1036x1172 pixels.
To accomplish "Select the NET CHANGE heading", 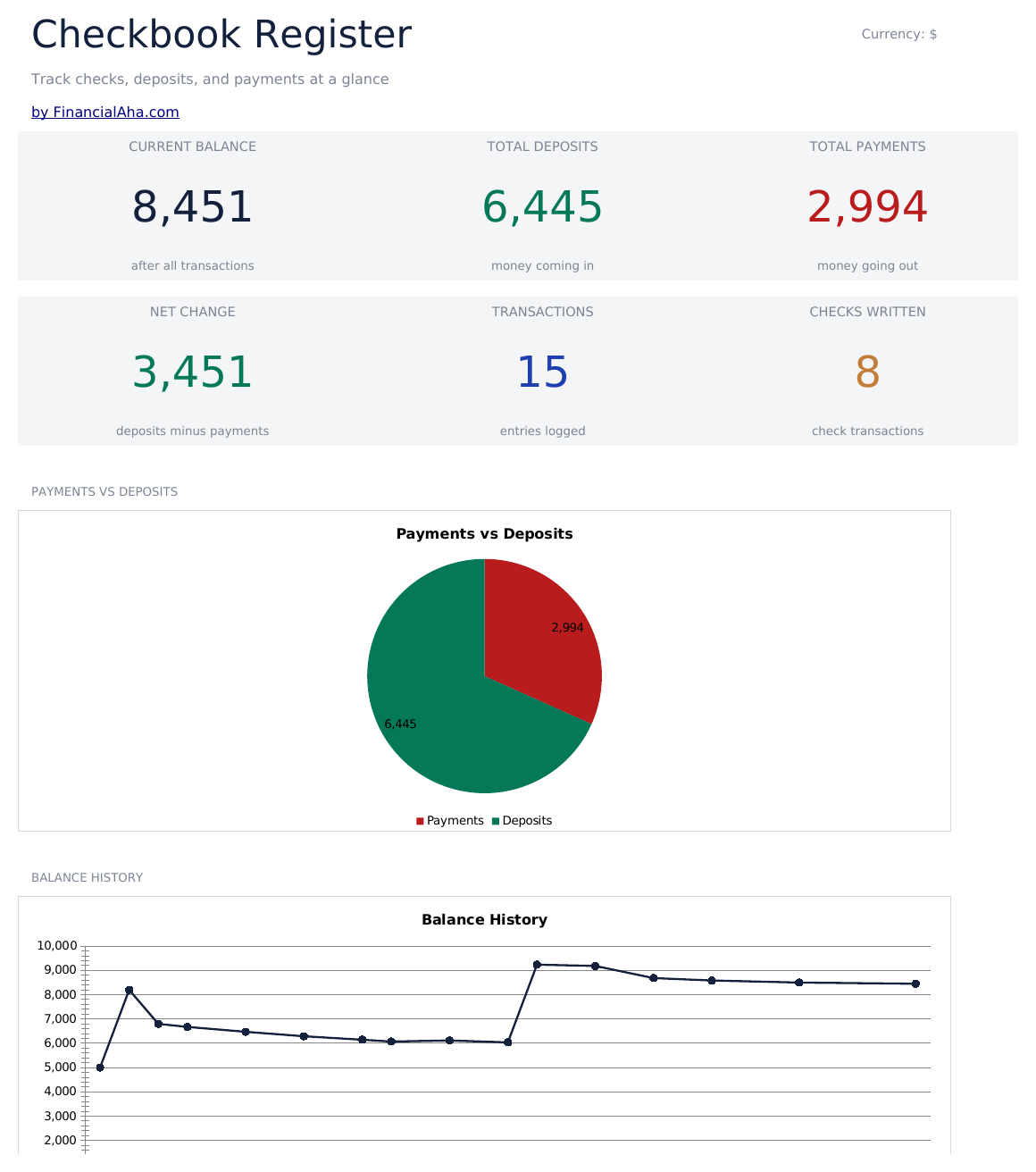I will point(192,312).
